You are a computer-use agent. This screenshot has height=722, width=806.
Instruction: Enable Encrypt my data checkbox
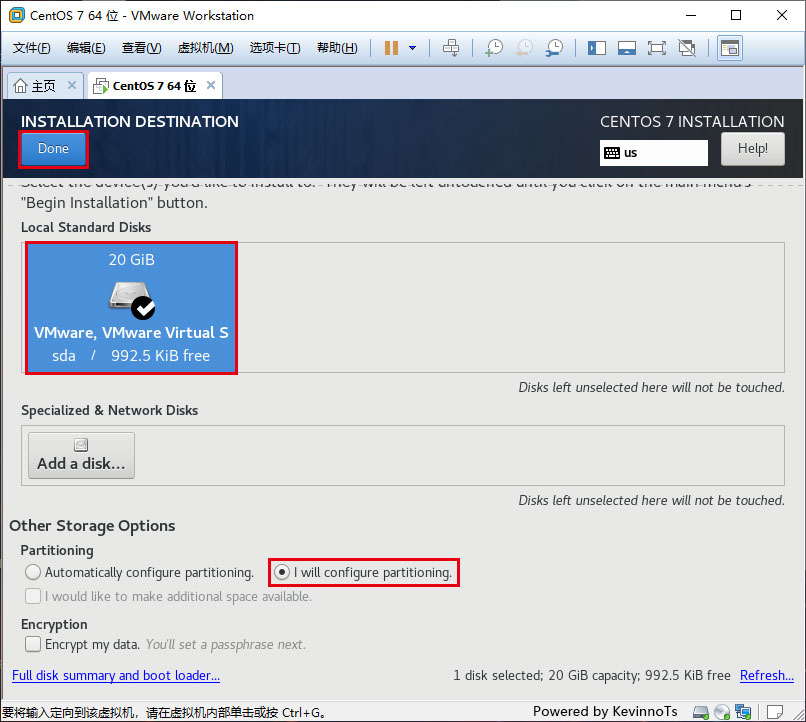pyautogui.click(x=33, y=644)
